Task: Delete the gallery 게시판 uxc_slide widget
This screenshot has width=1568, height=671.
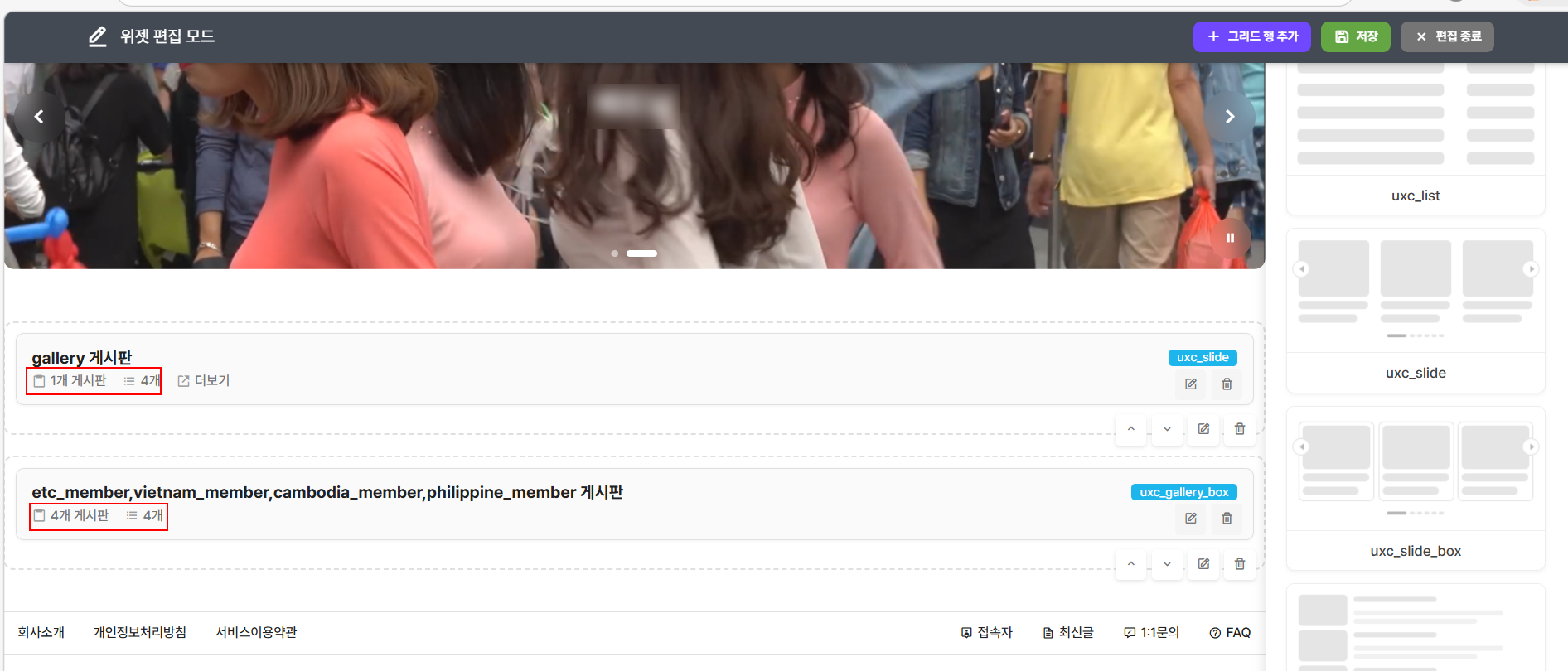Action: coord(1227,384)
